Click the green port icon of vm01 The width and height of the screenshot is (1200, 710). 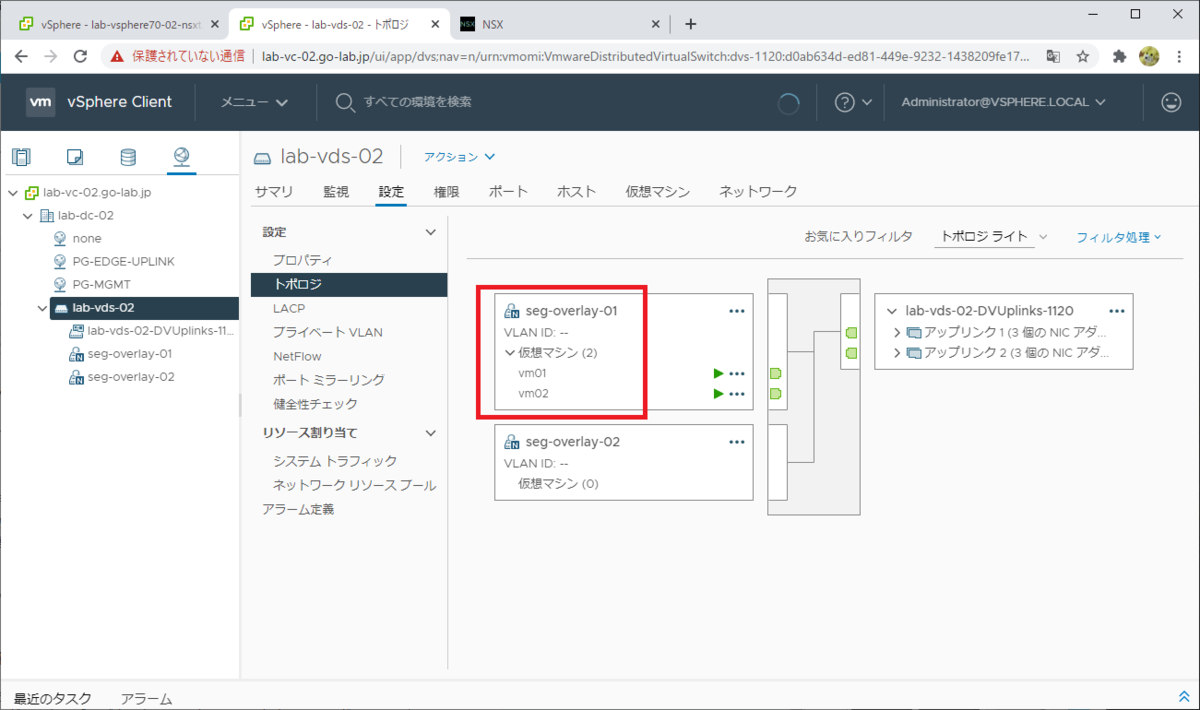[775, 373]
